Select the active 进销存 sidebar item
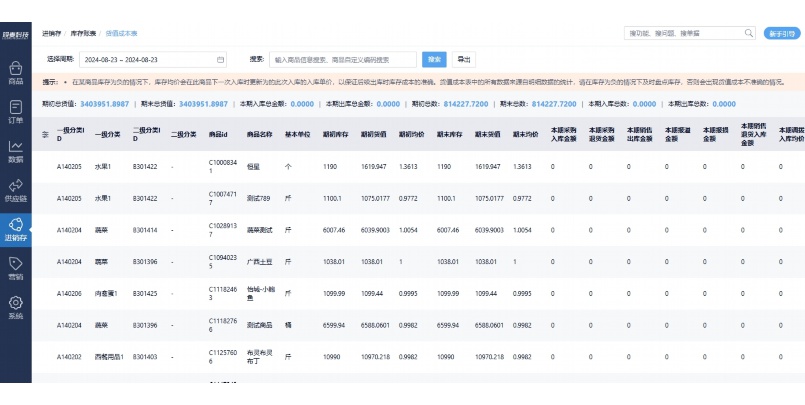 15,230
